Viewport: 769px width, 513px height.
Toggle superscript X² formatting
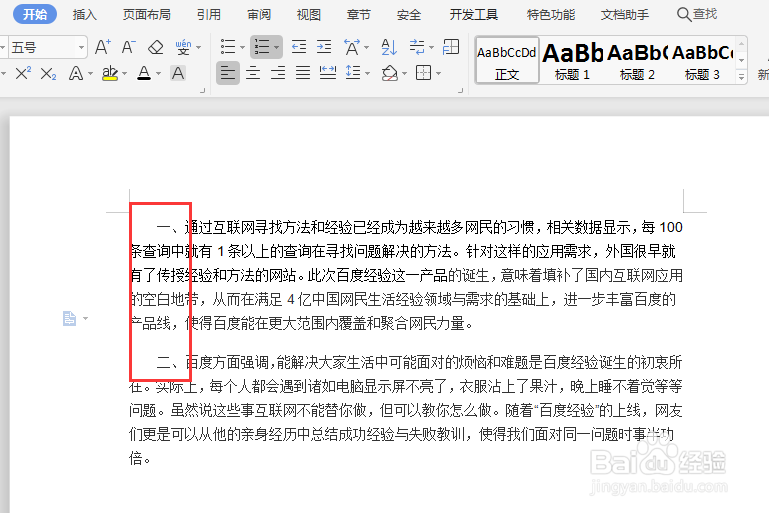point(23,73)
